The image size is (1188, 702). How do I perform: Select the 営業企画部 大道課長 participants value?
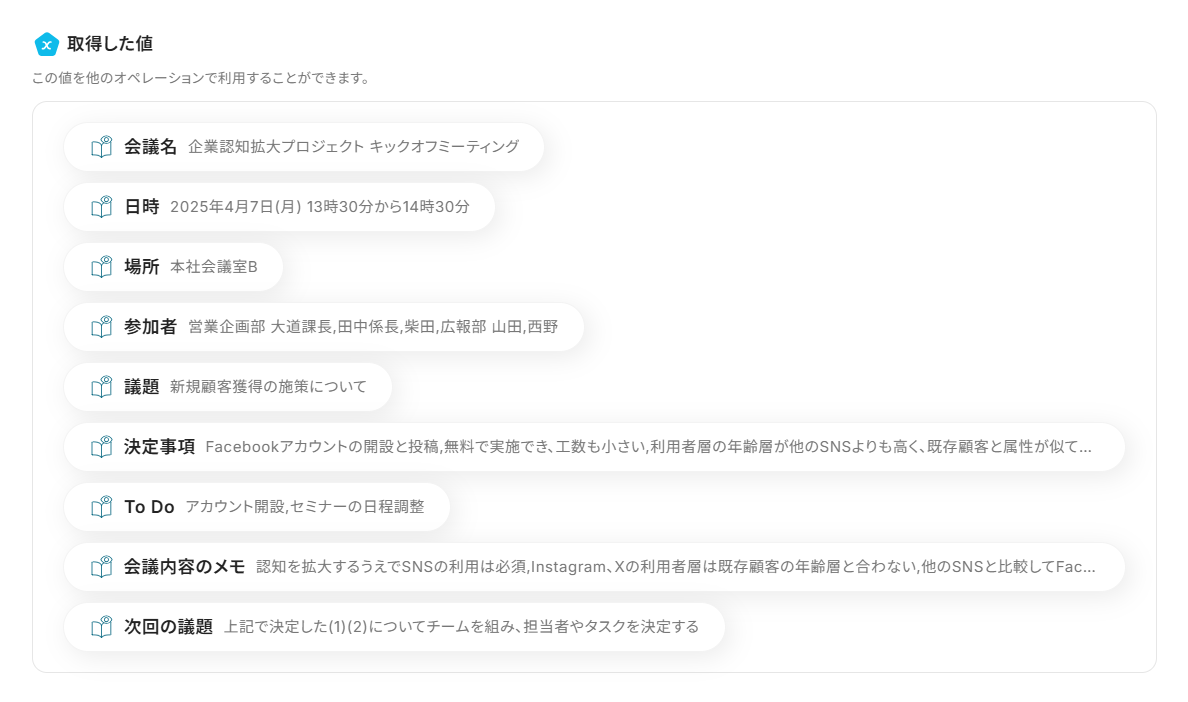372,327
